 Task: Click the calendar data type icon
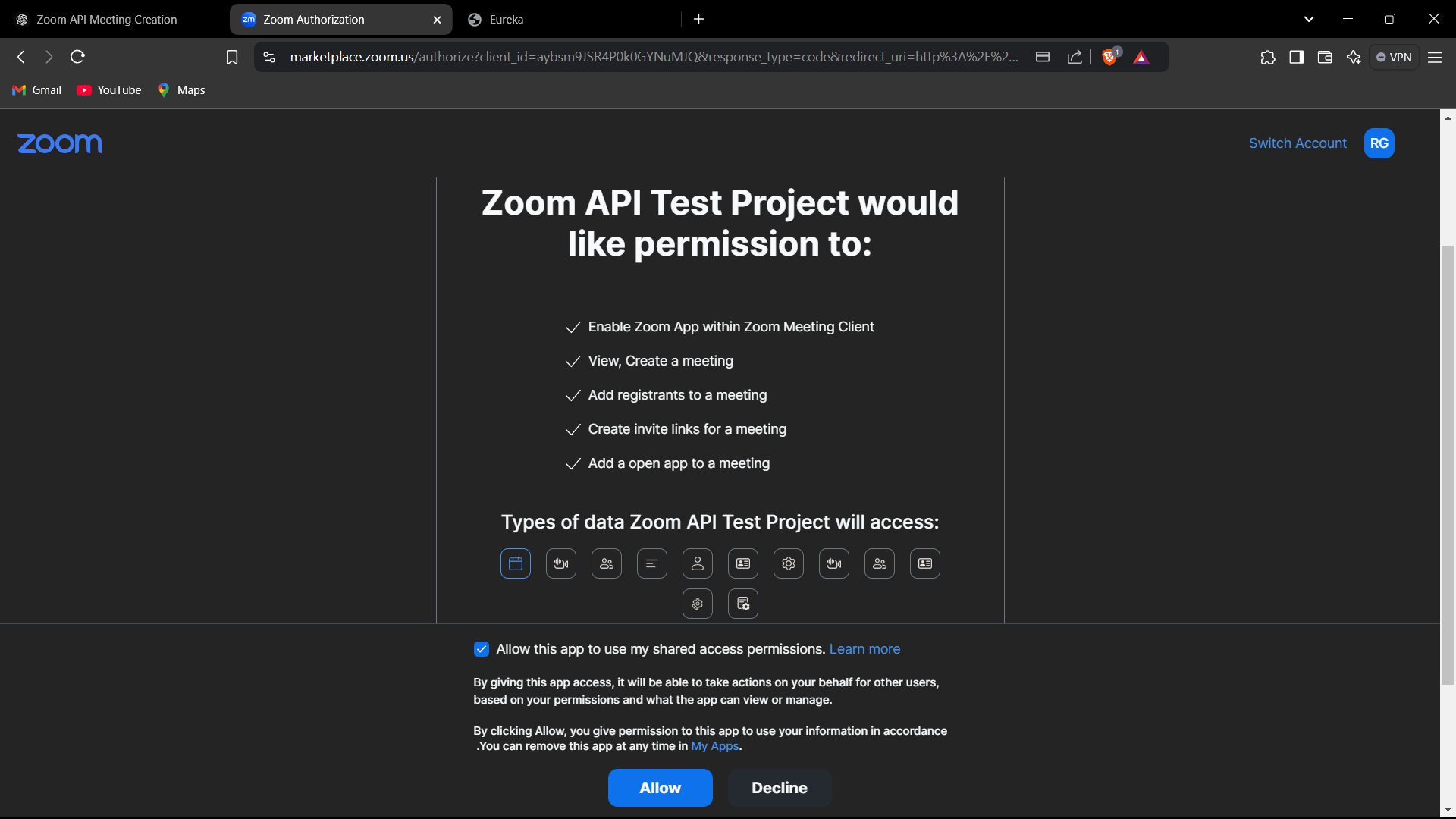pos(516,563)
